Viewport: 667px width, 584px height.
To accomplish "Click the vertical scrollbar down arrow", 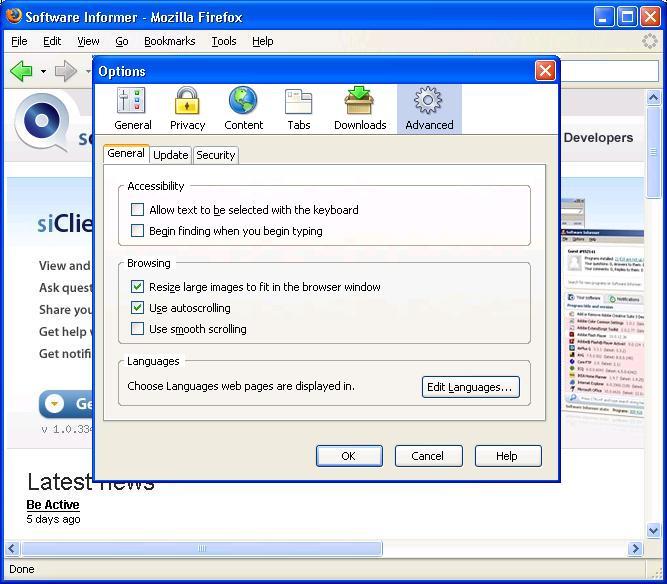I will tap(653, 530).
